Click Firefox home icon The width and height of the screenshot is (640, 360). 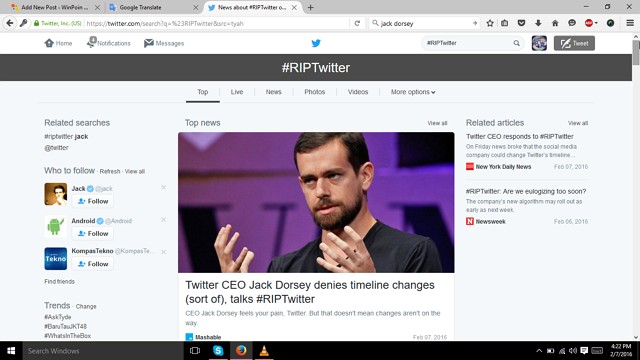(555, 23)
